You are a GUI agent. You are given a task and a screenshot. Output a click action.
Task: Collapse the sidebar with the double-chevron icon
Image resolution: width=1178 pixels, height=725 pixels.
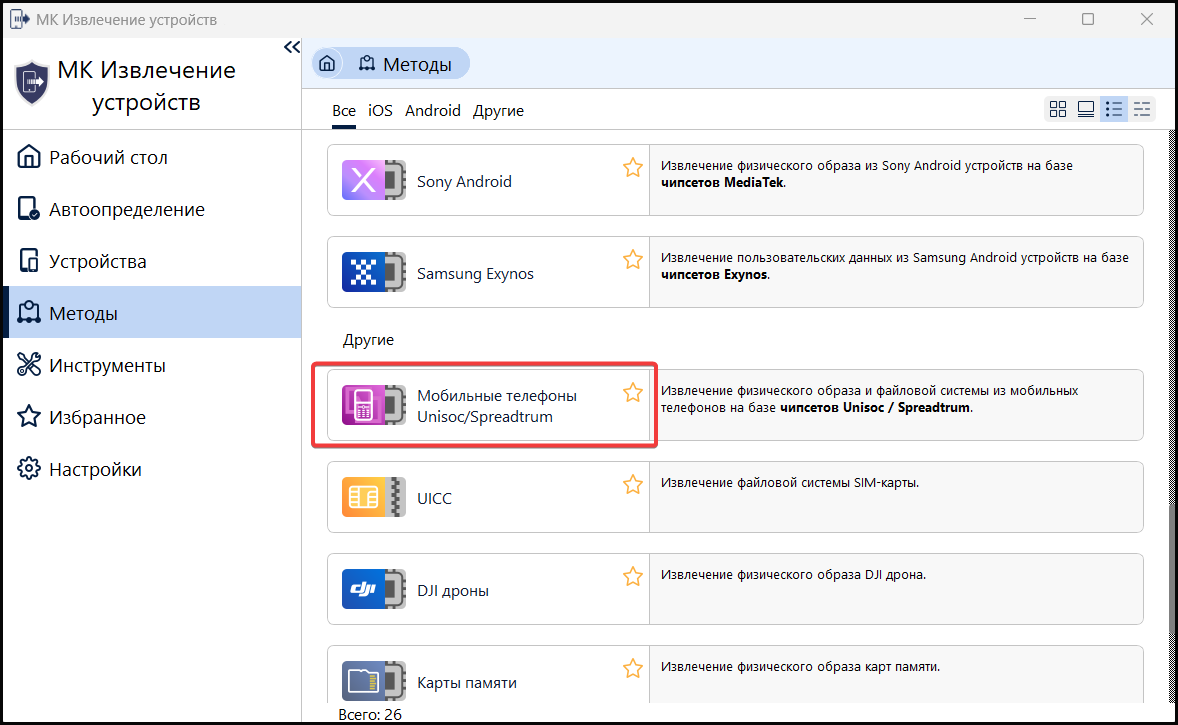pyautogui.click(x=291, y=47)
